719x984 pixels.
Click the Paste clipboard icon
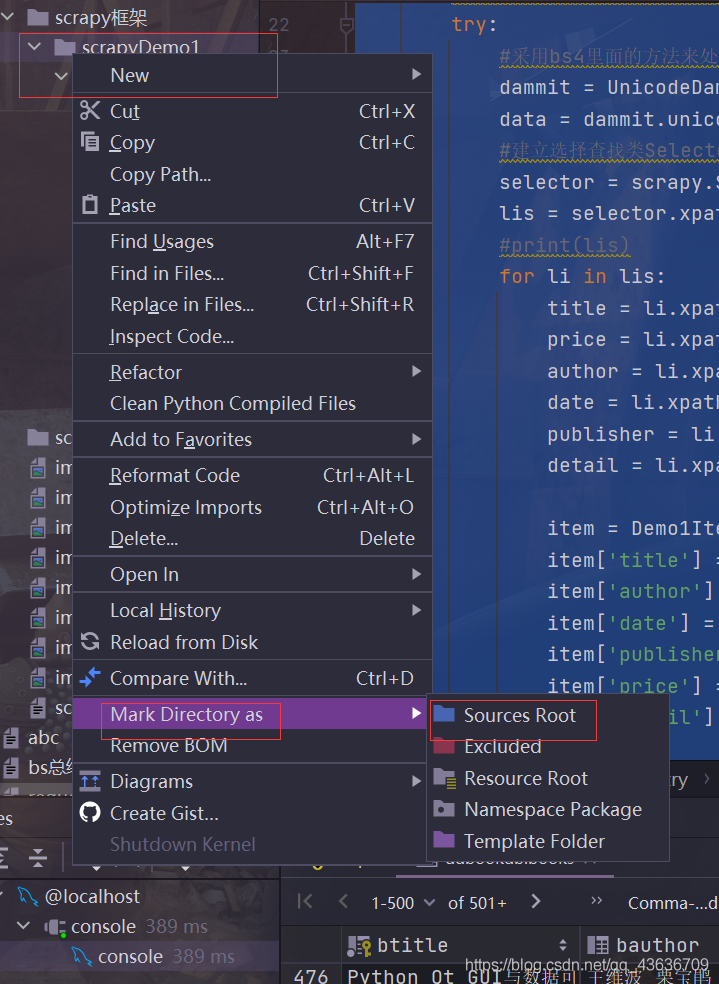tap(90, 205)
